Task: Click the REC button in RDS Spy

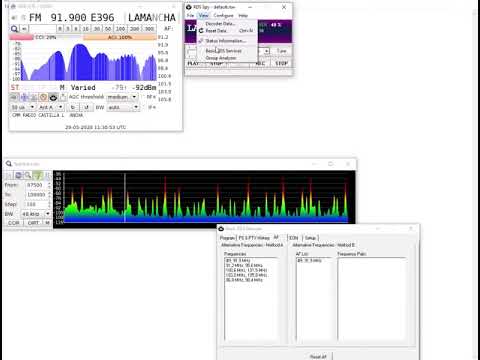Action: tap(261, 63)
